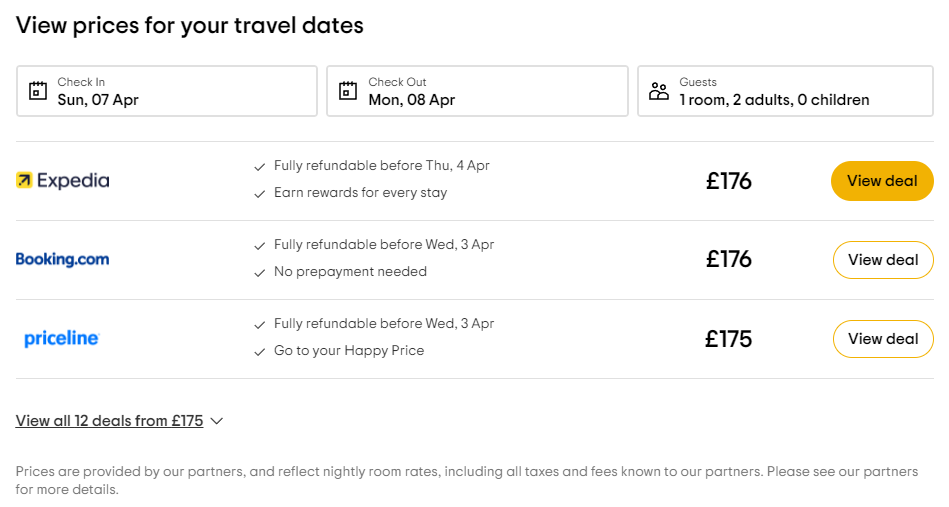Click checkmark beside Earn rewards for every stay
Viewport: 949px width, 507px height.
260,193
